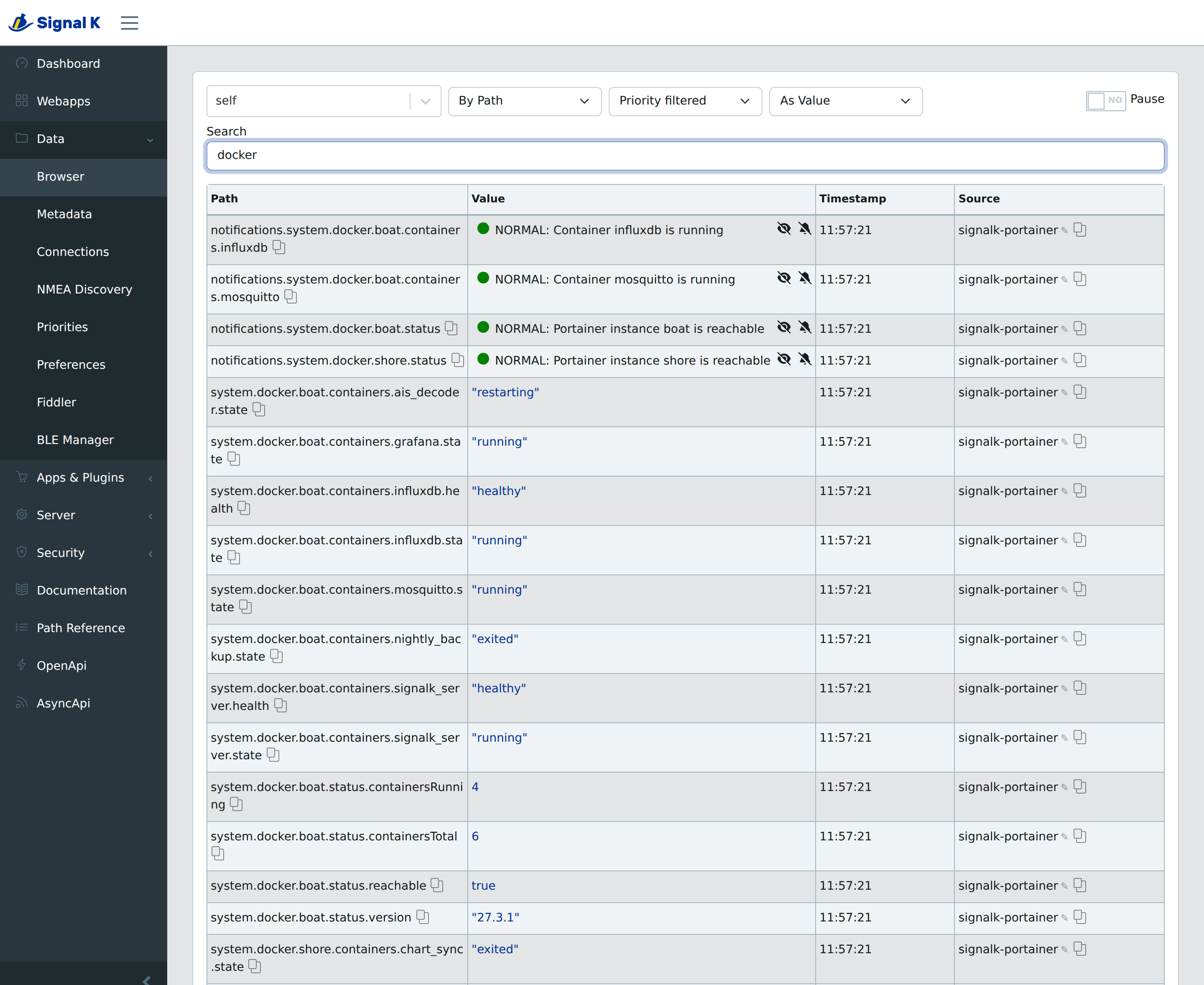Open Preferences in sidebar
This screenshot has width=1204, height=985.
tap(84, 365)
